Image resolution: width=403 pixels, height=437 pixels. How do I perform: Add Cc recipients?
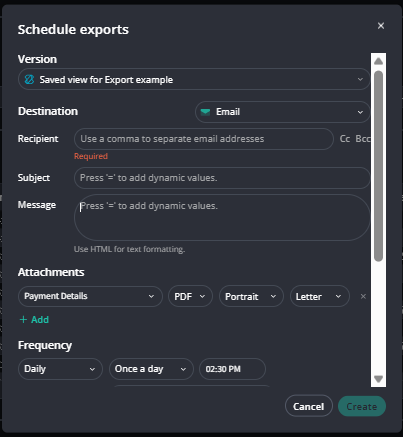345,139
